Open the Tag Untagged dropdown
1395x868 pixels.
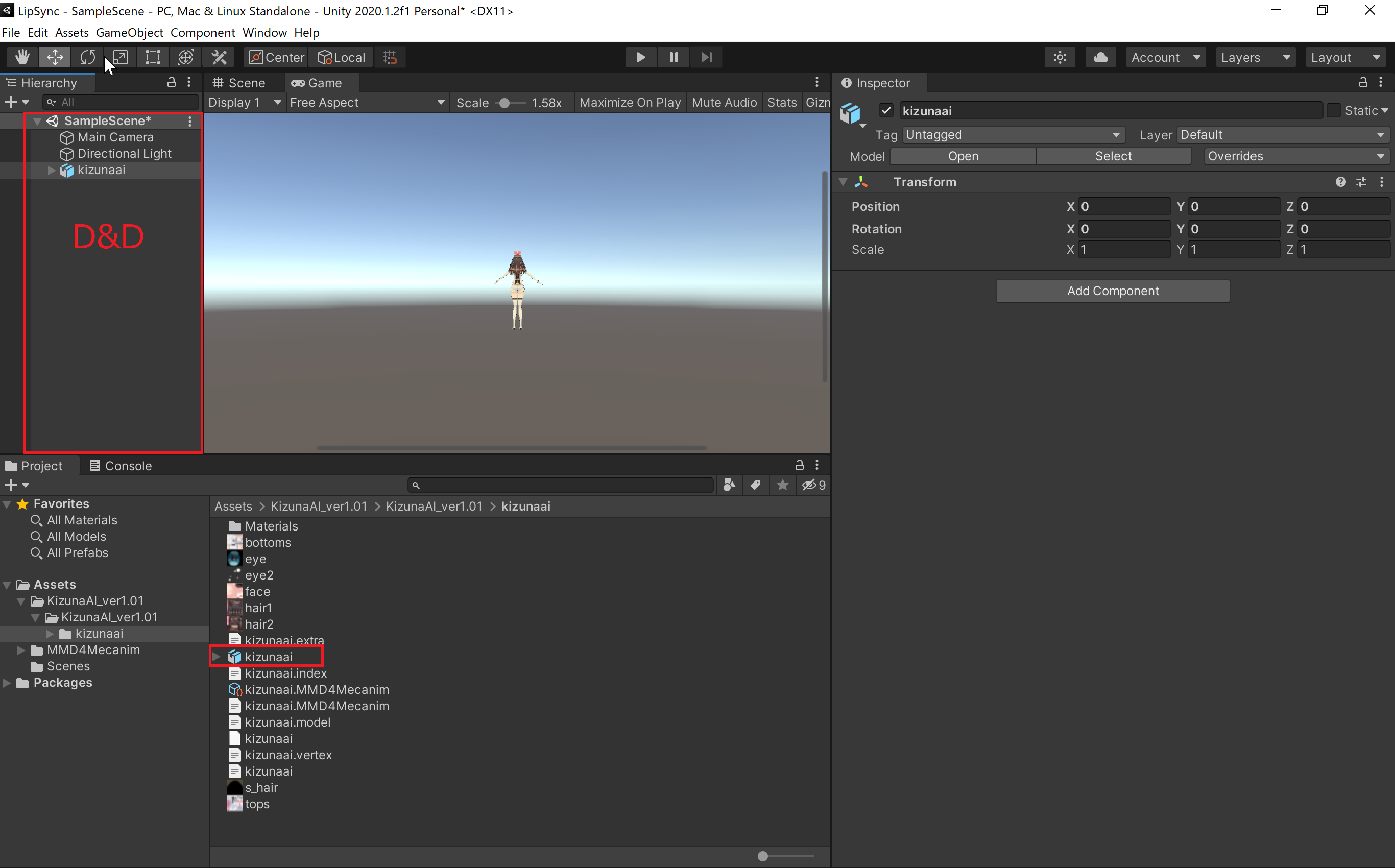(1013, 134)
